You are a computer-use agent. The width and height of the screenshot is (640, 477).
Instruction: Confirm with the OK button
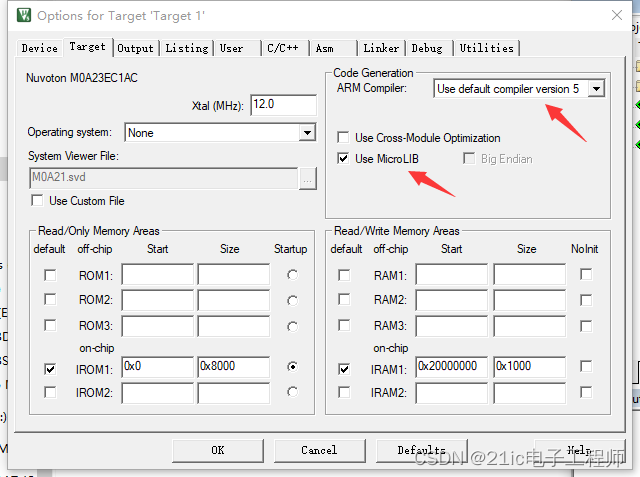click(218, 450)
